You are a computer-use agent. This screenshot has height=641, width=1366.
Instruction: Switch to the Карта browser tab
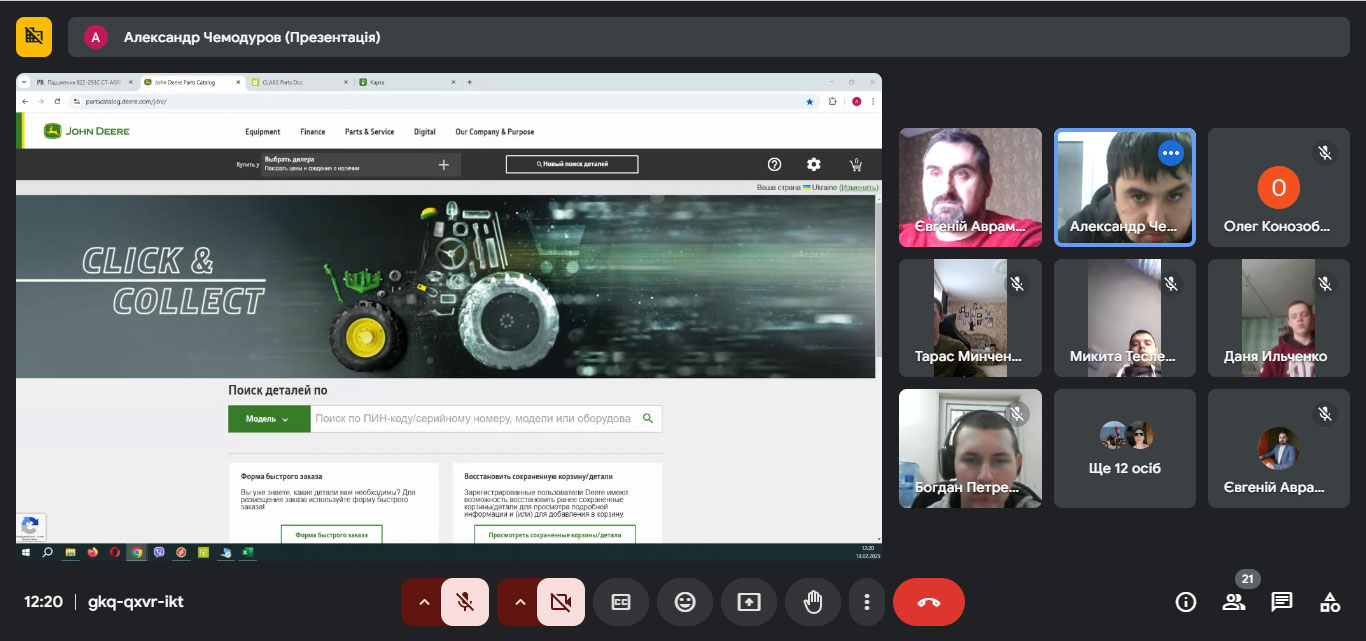pos(405,82)
